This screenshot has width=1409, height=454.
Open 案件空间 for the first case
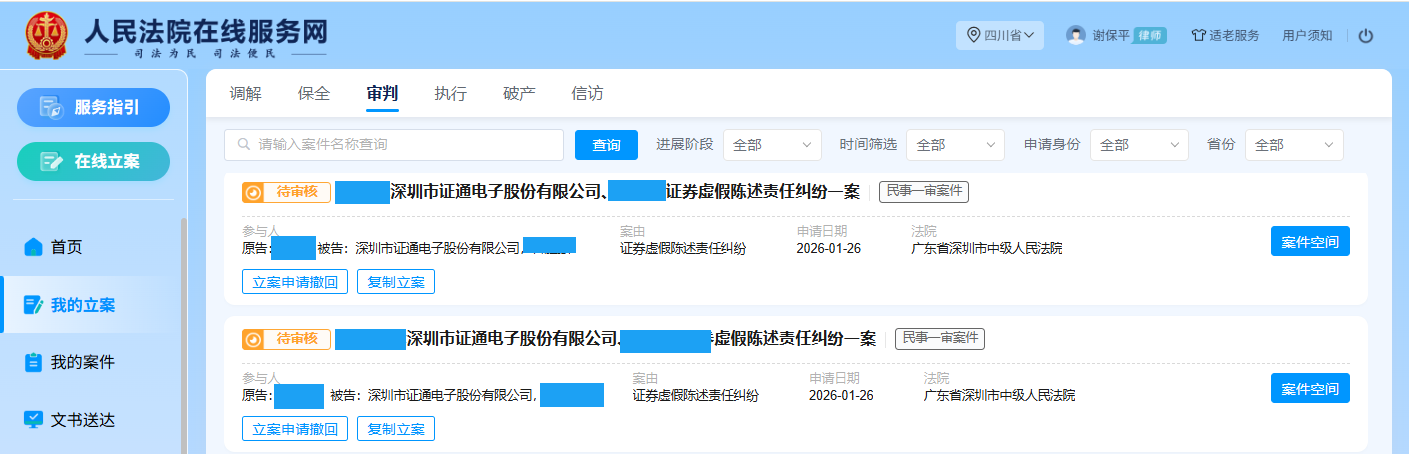click(1310, 241)
